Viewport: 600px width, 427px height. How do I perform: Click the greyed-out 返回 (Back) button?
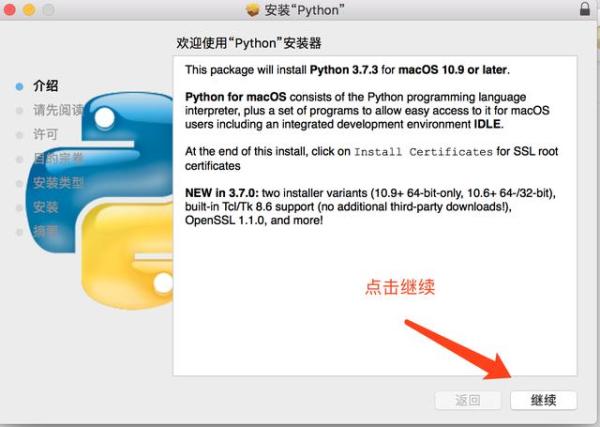click(x=468, y=400)
